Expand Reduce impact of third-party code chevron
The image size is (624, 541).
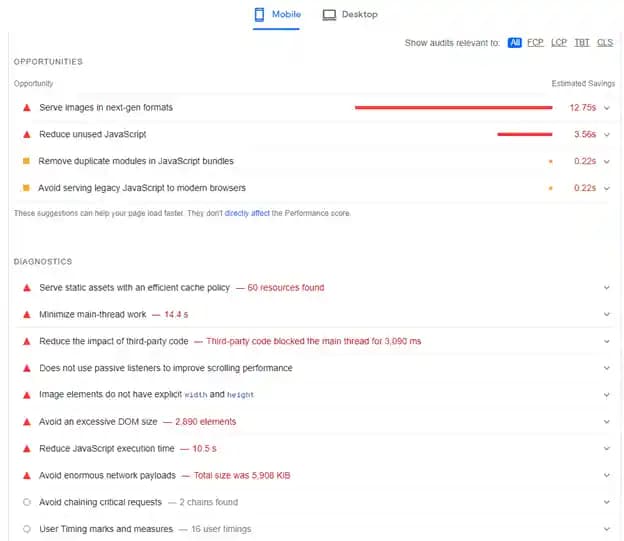[606, 342]
